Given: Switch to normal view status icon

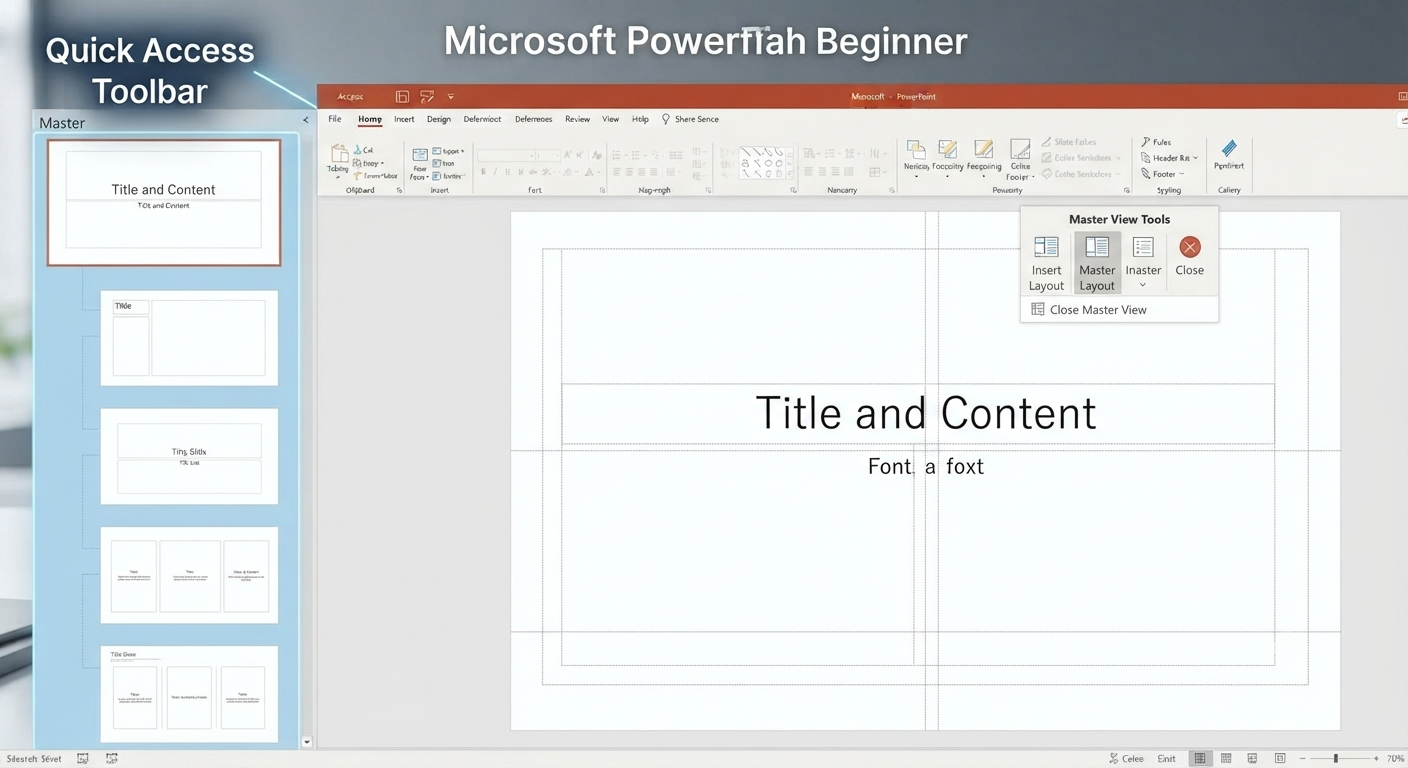Looking at the screenshot, I should [x=1200, y=759].
